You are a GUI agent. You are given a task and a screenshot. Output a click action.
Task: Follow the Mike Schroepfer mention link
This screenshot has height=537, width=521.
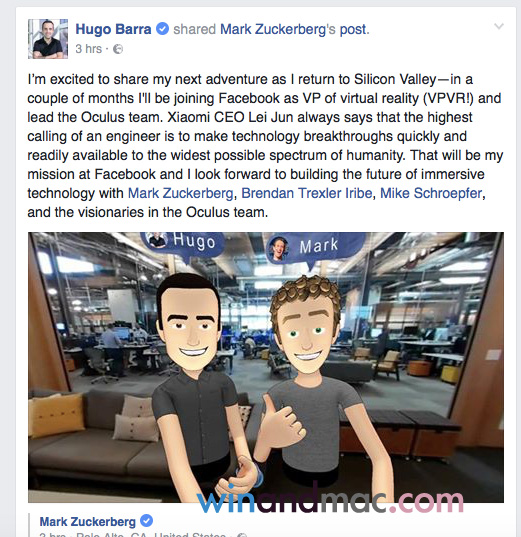pyautogui.click(x=431, y=193)
